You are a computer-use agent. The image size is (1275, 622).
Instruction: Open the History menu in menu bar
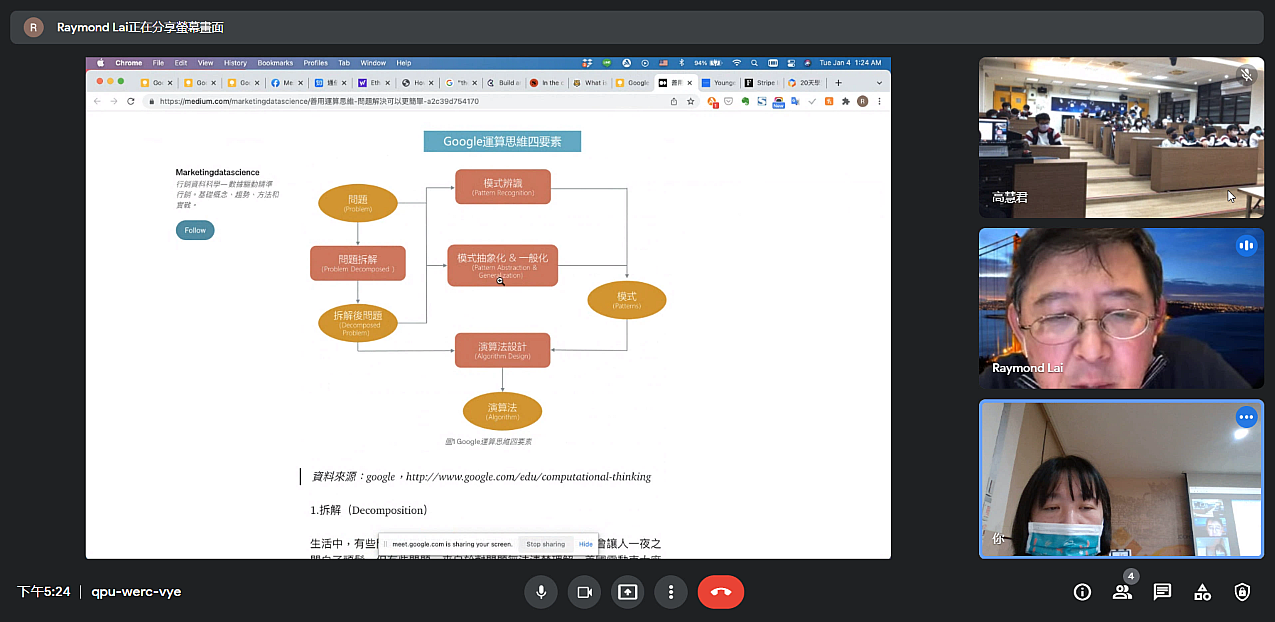[x=235, y=63]
